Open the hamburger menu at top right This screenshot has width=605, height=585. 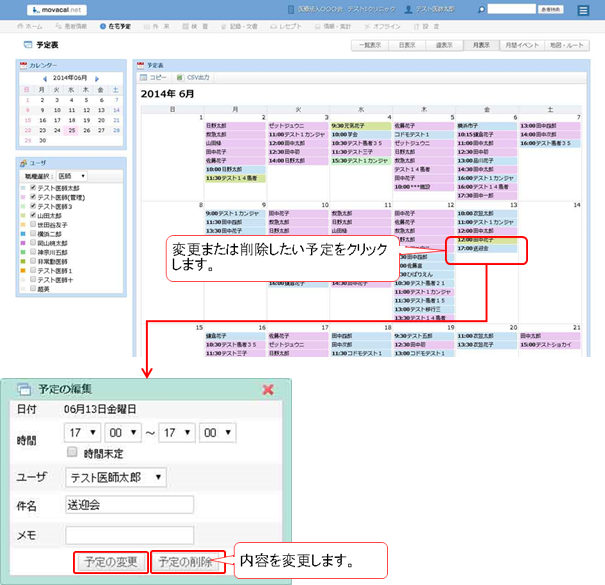(583, 9)
